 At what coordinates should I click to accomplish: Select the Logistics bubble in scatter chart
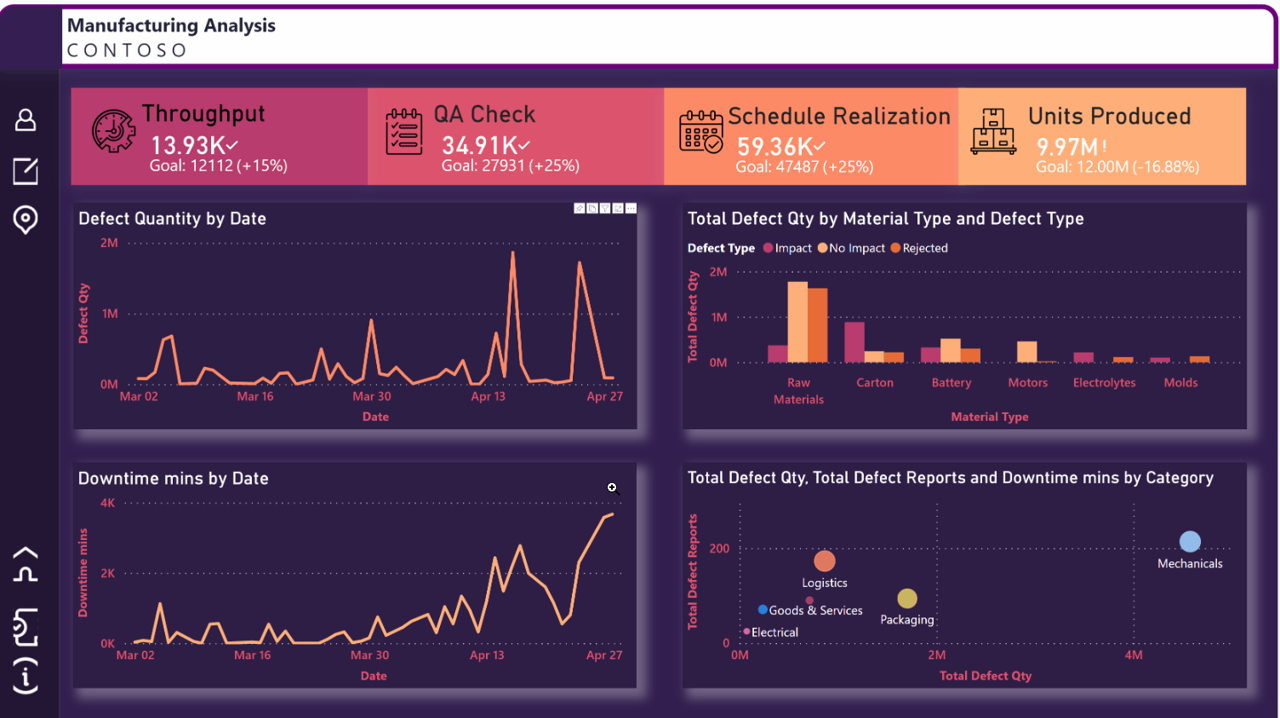(824, 561)
